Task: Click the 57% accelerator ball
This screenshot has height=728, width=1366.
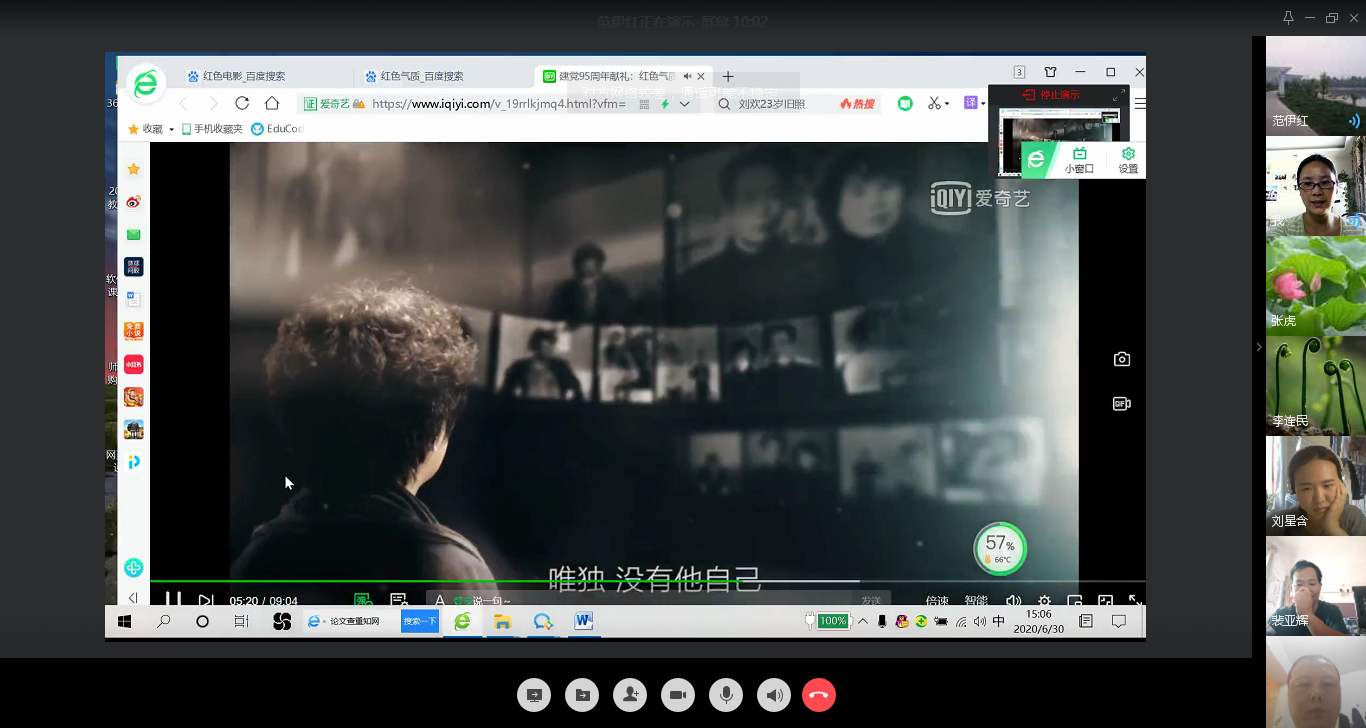Action: [x=1000, y=548]
